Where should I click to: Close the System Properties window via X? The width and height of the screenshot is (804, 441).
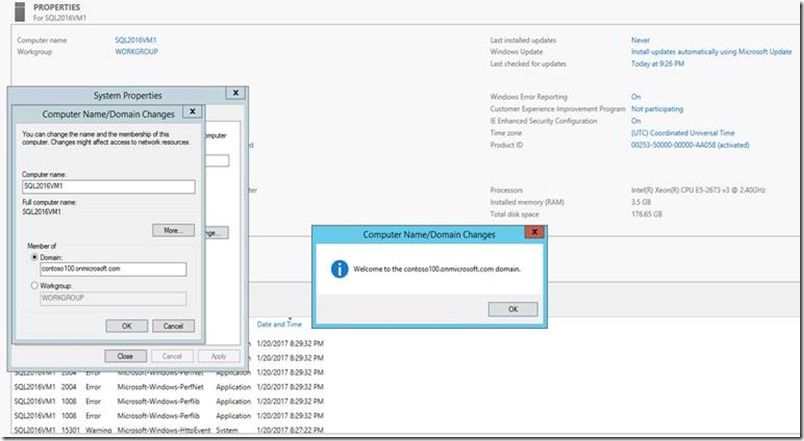[235, 93]
